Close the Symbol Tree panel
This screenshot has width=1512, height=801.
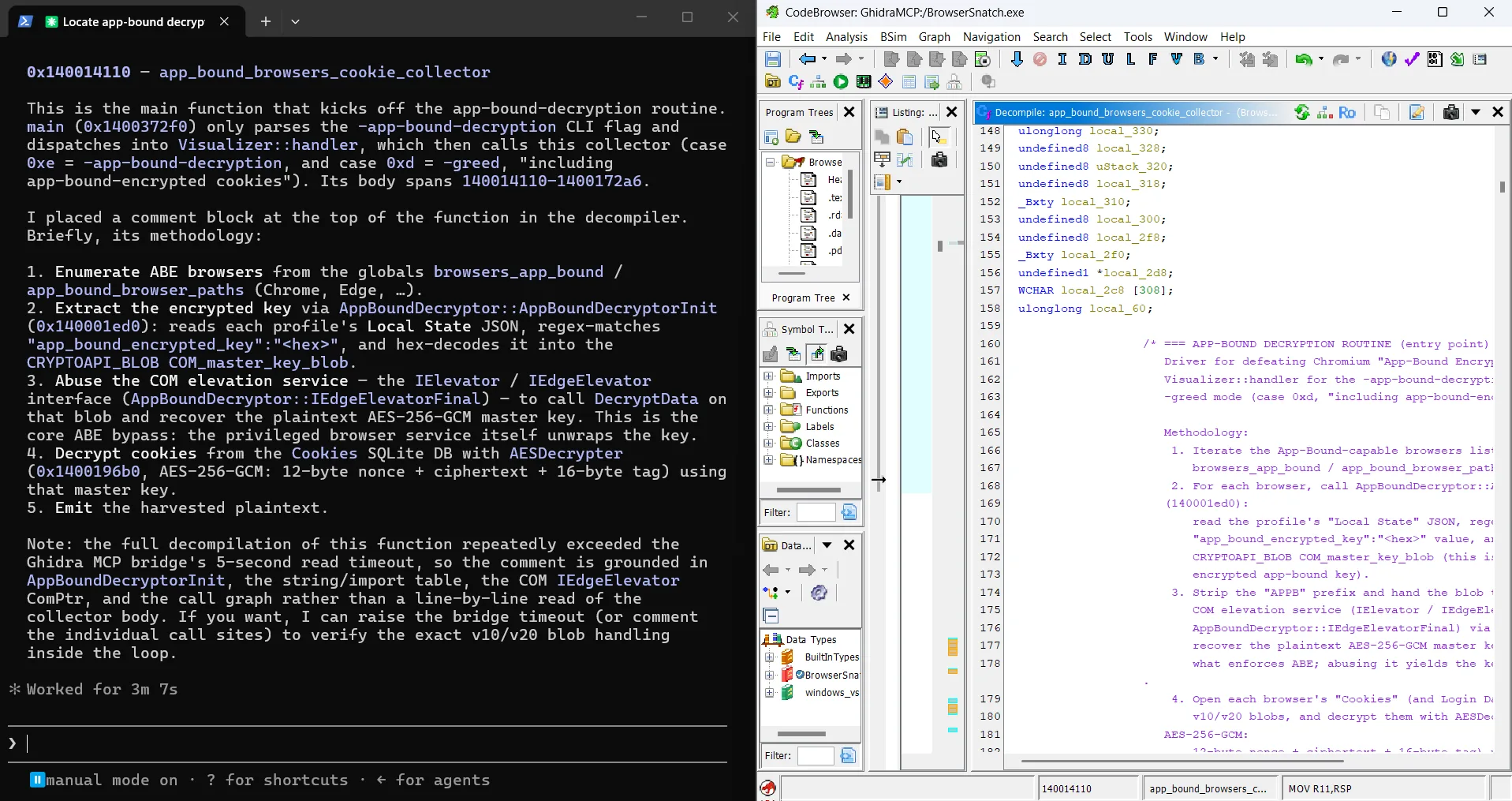coord(849,329)
